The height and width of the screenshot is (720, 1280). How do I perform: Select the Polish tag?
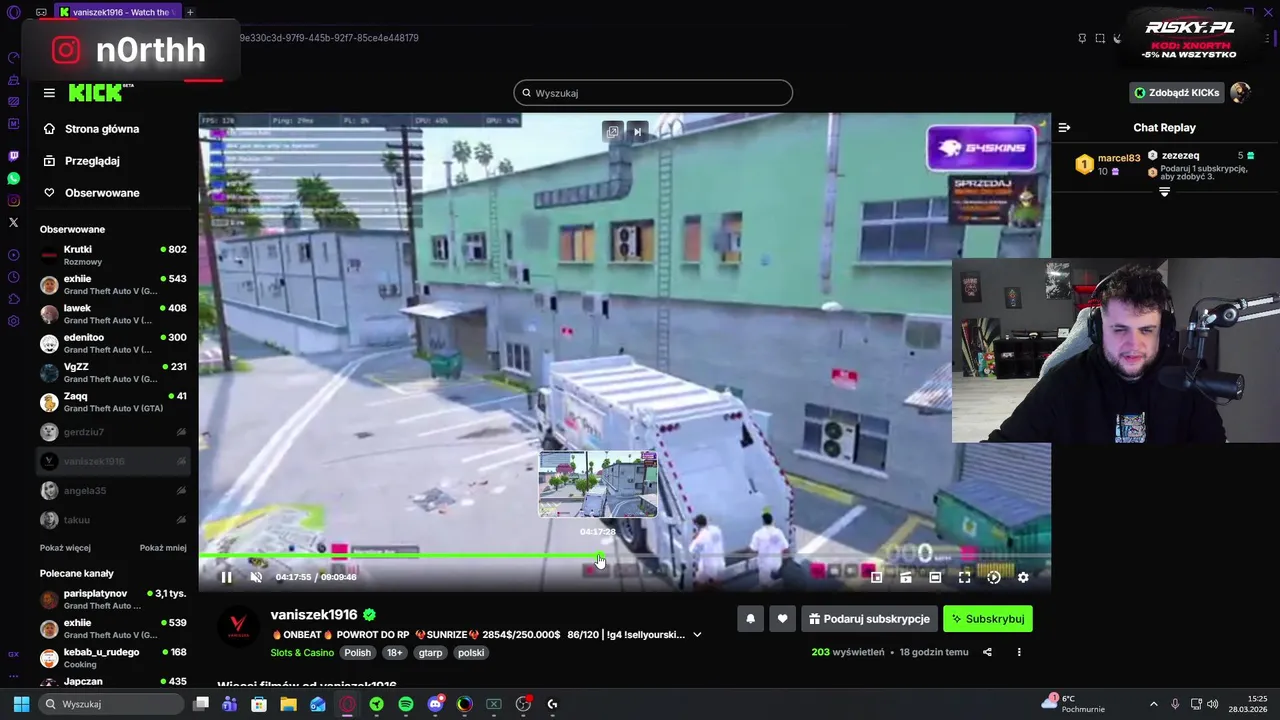[x=357, y=653]
